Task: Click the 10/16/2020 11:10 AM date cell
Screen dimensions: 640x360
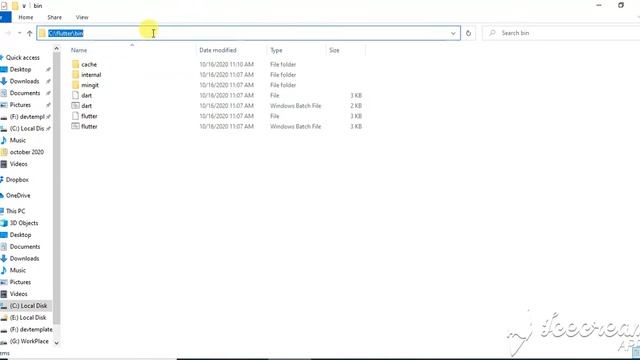Action: [227, 64]
